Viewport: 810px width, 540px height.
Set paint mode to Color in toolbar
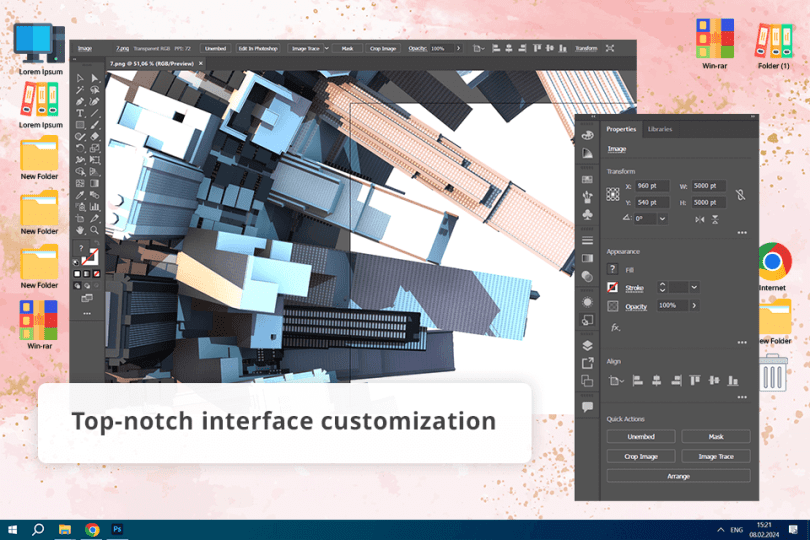(x=77, y=274)
